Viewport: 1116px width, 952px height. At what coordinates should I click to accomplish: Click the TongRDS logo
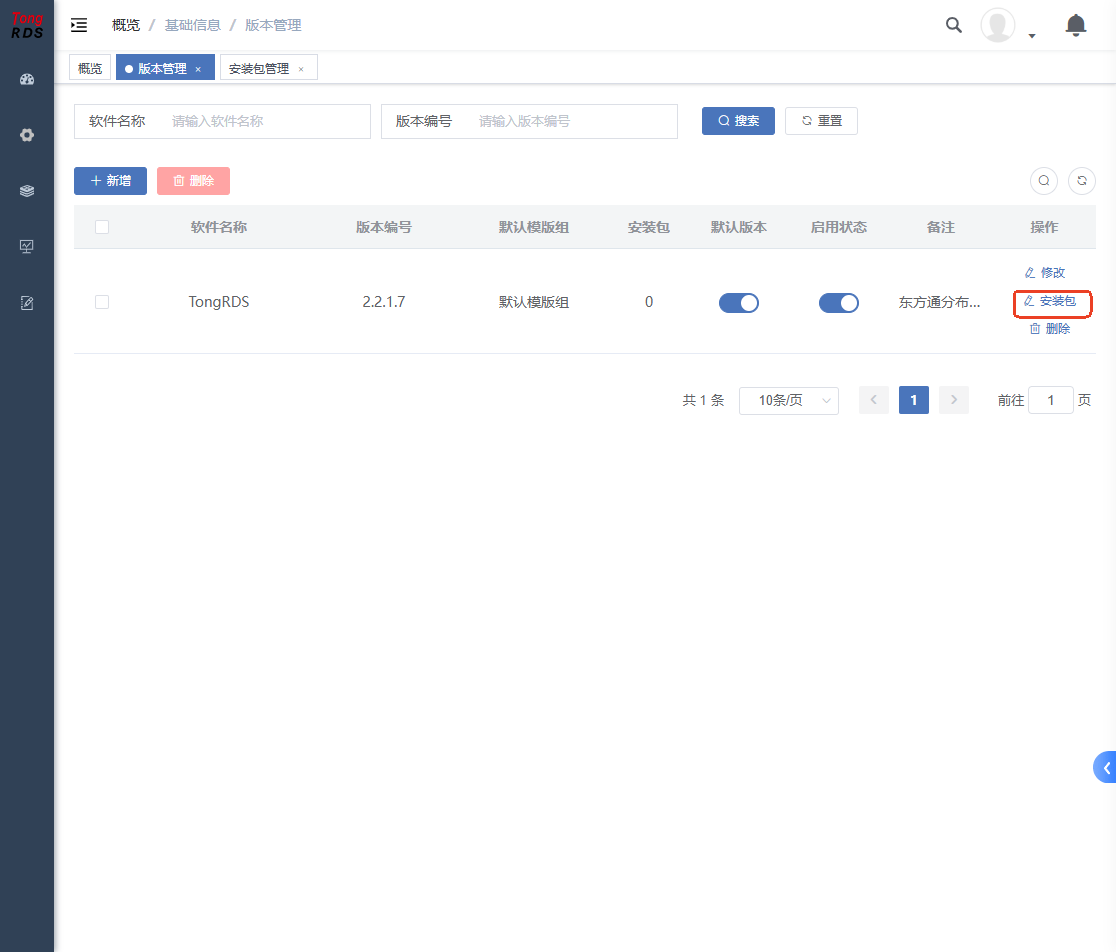tap(27, 25)
